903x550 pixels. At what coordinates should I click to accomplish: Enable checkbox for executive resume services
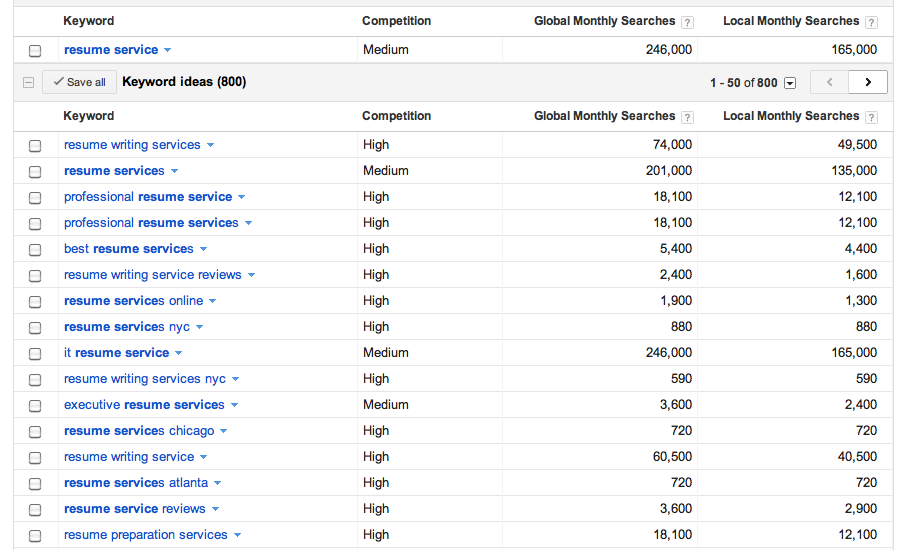(36, 406)
